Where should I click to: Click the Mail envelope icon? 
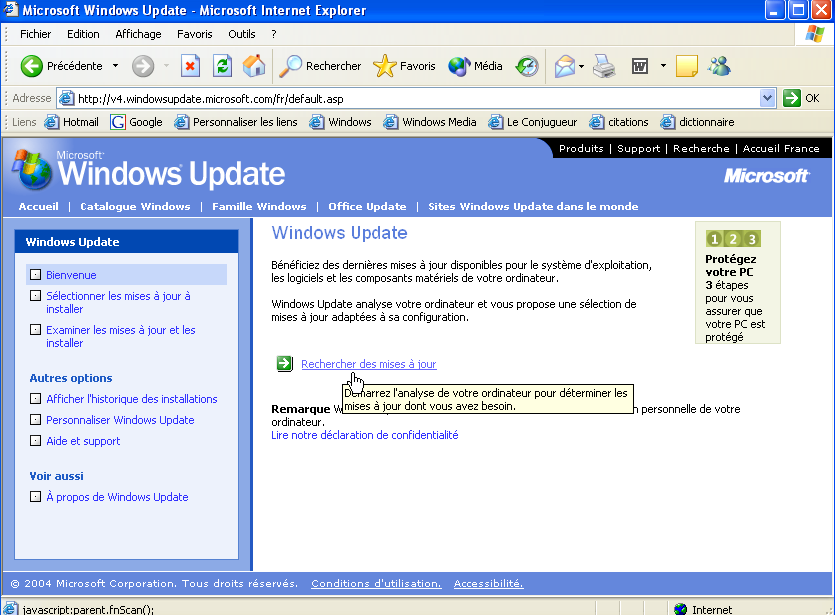(564, 66)
